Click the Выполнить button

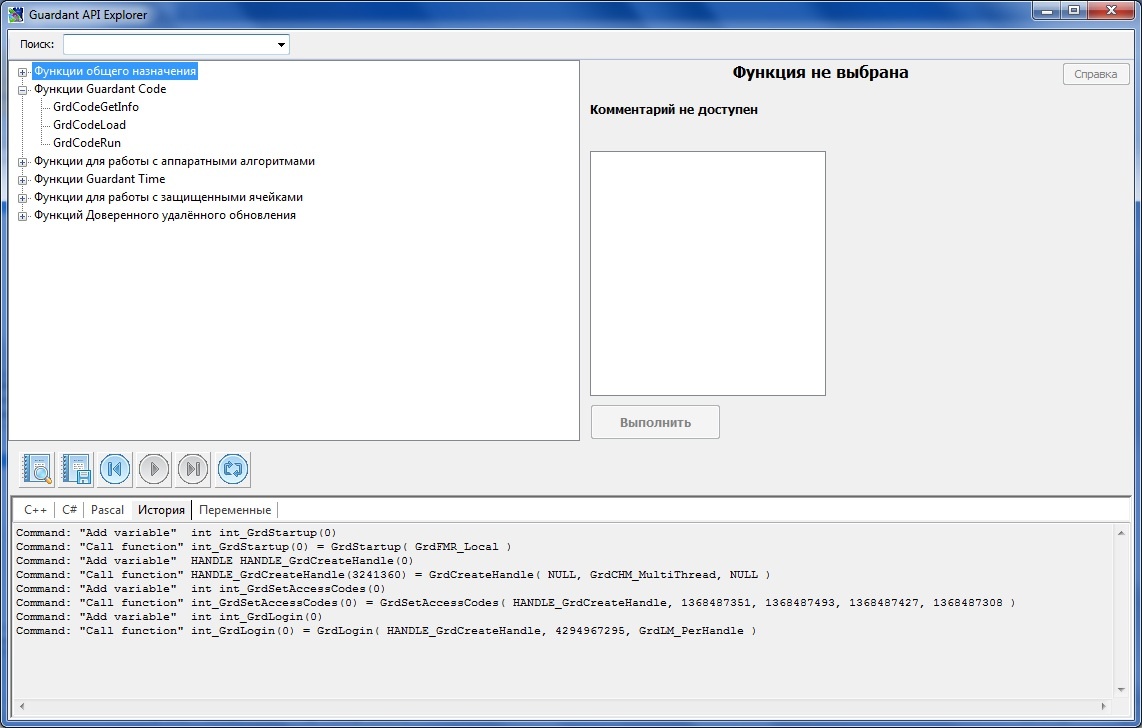tap(655, 422)
